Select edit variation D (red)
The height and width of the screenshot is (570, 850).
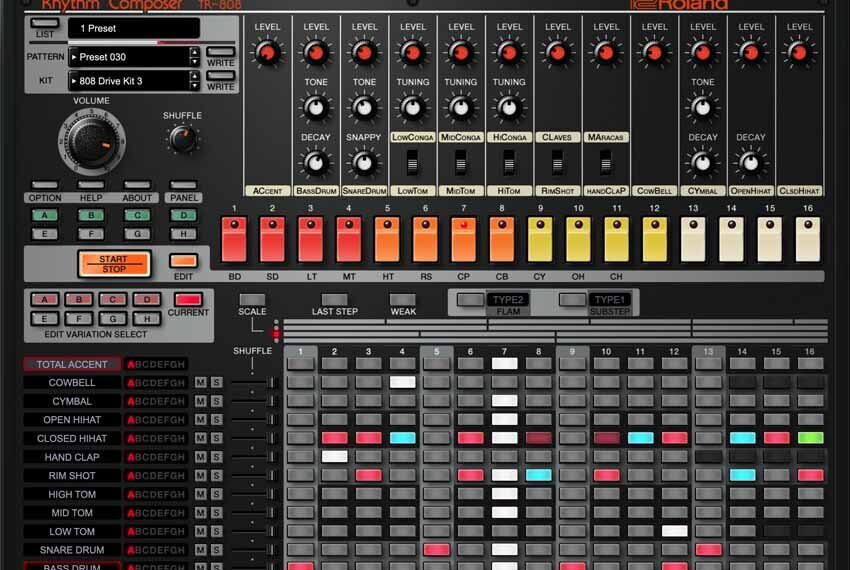(x=146, y=299)
